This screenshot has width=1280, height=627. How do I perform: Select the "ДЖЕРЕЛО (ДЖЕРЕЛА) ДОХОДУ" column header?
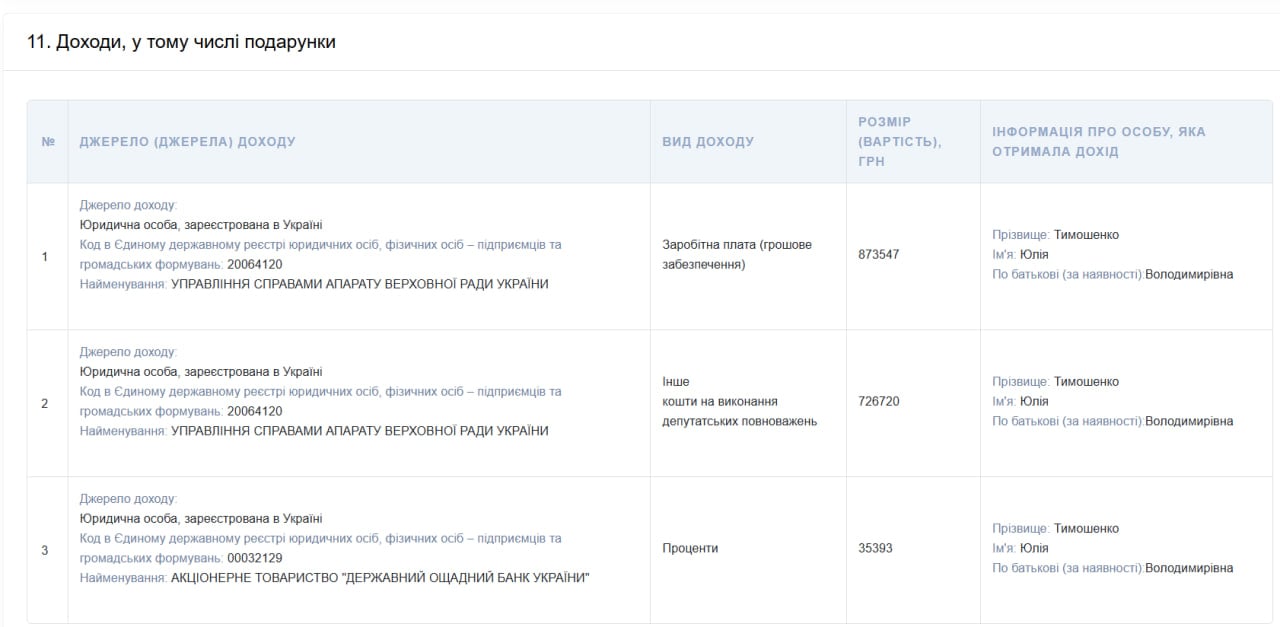point(187,142)
